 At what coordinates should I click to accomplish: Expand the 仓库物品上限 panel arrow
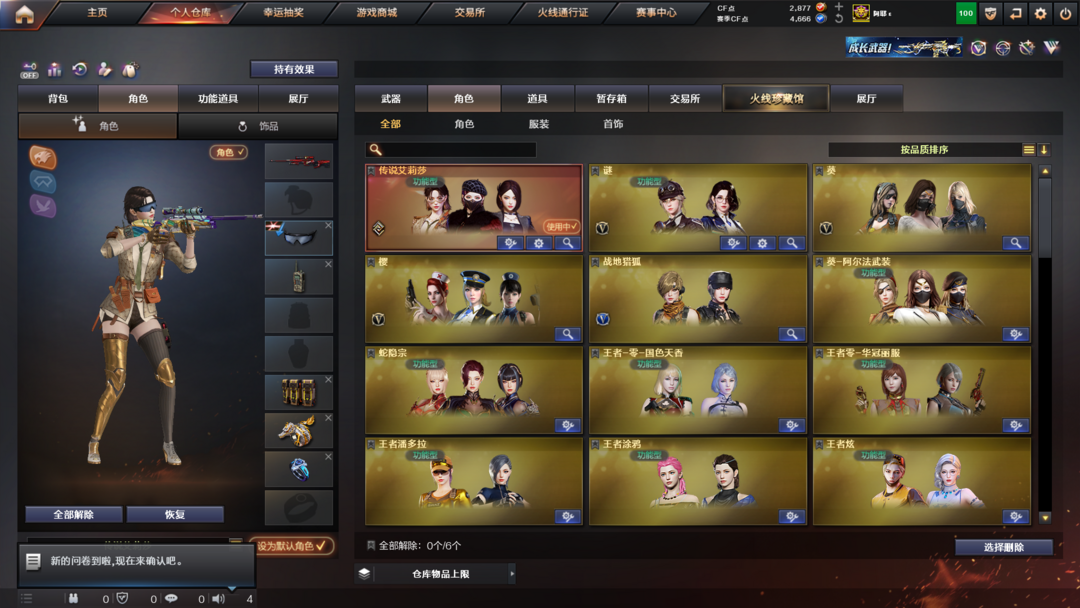(x=512, y=574)
